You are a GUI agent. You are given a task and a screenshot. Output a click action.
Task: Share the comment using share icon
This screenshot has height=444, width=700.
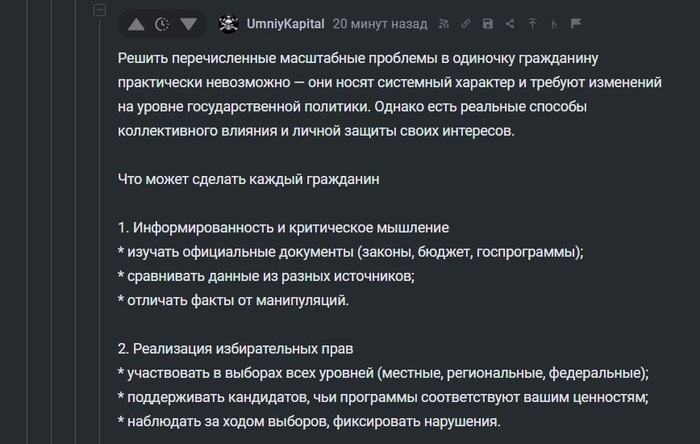click(x=510, y=23)
